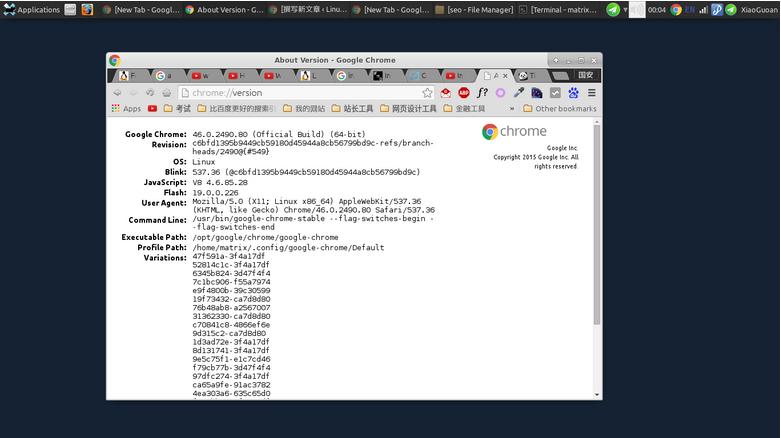Click the chrome://version address bar
Viewport: 781px width, 438px height.
pyautogui.click(x=304, y=93)
